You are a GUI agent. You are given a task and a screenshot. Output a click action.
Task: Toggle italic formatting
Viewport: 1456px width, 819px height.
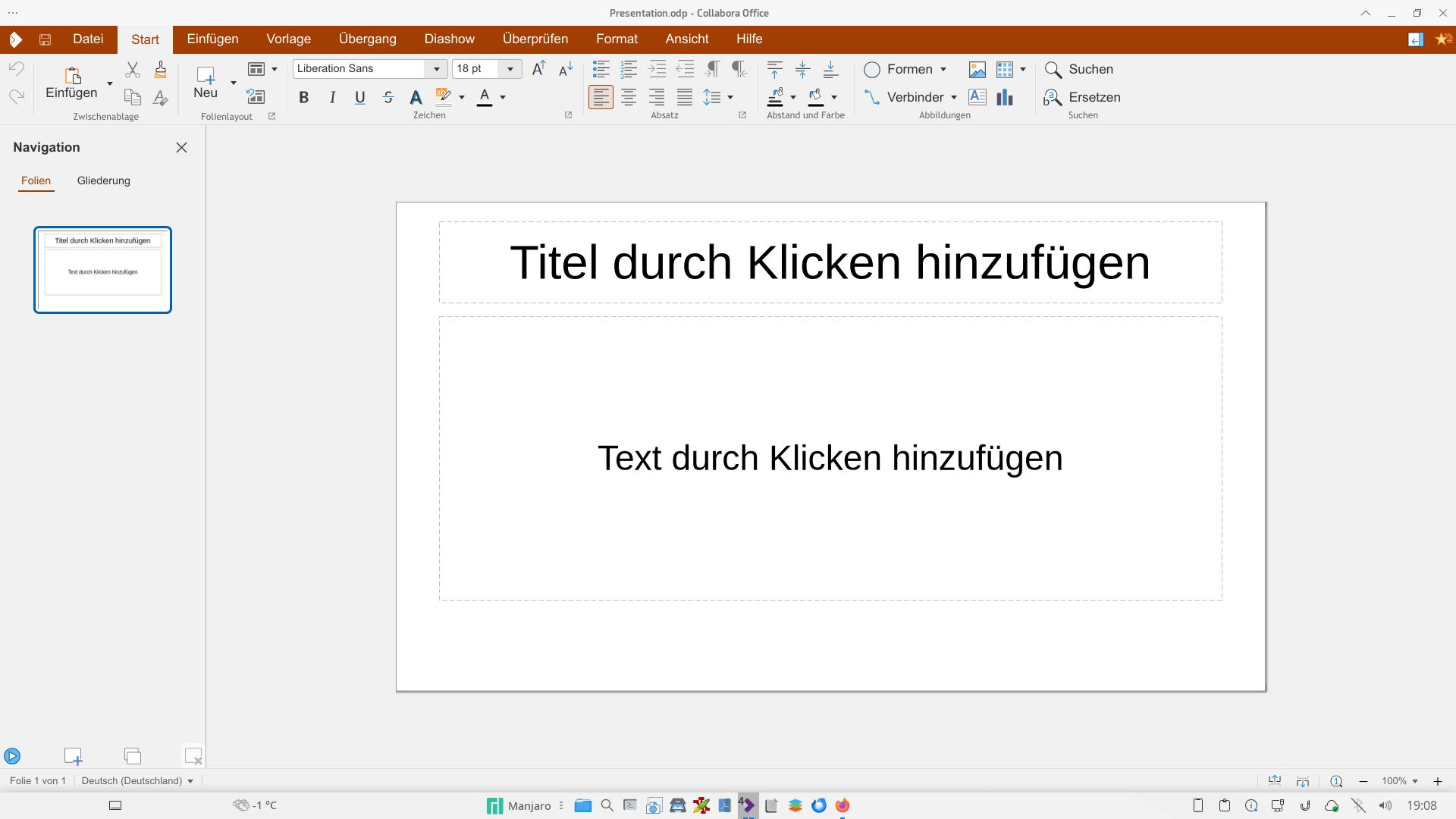(332, 97)
